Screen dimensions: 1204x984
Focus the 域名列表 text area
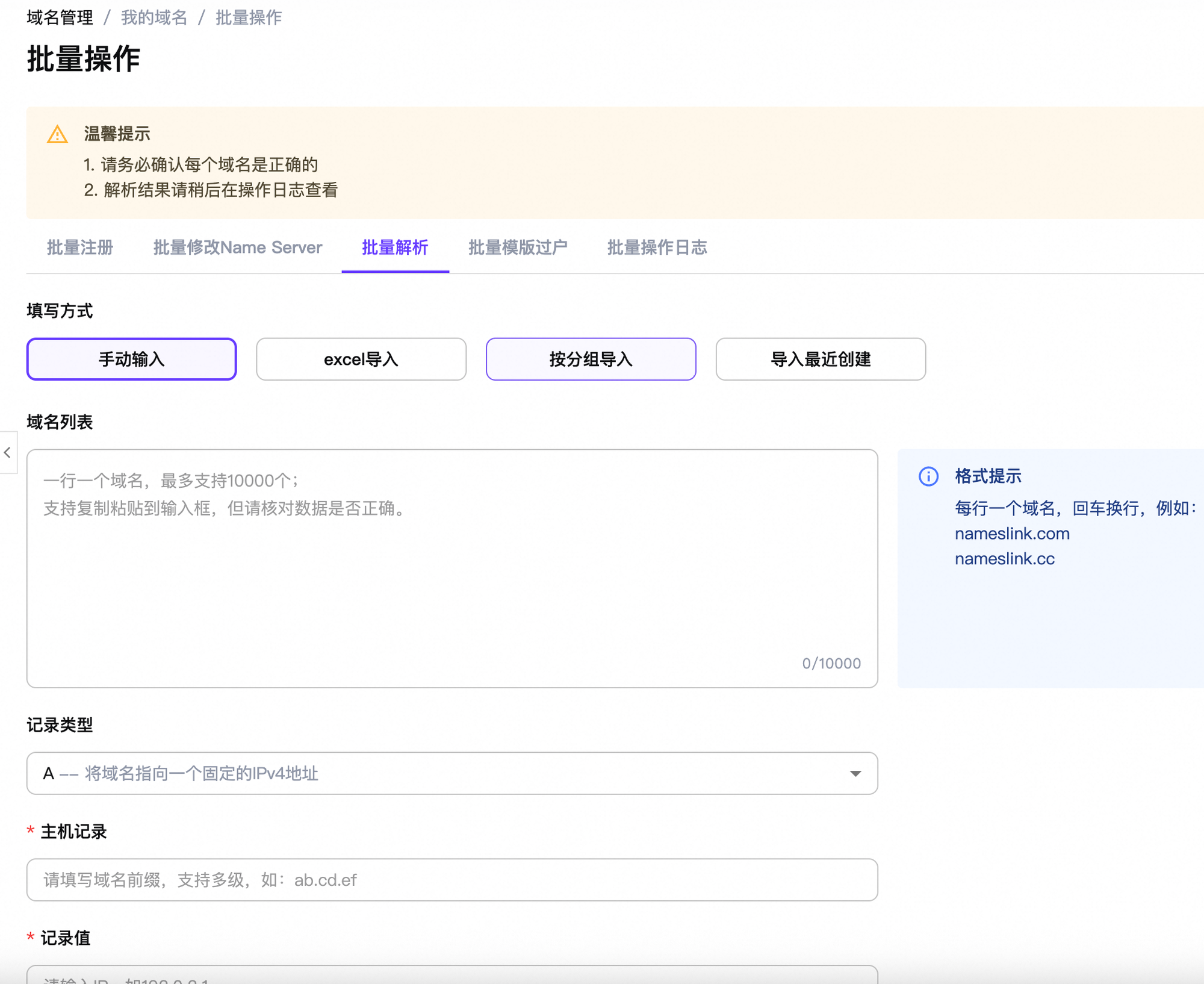pyautogui.click(x=452, y=568)
